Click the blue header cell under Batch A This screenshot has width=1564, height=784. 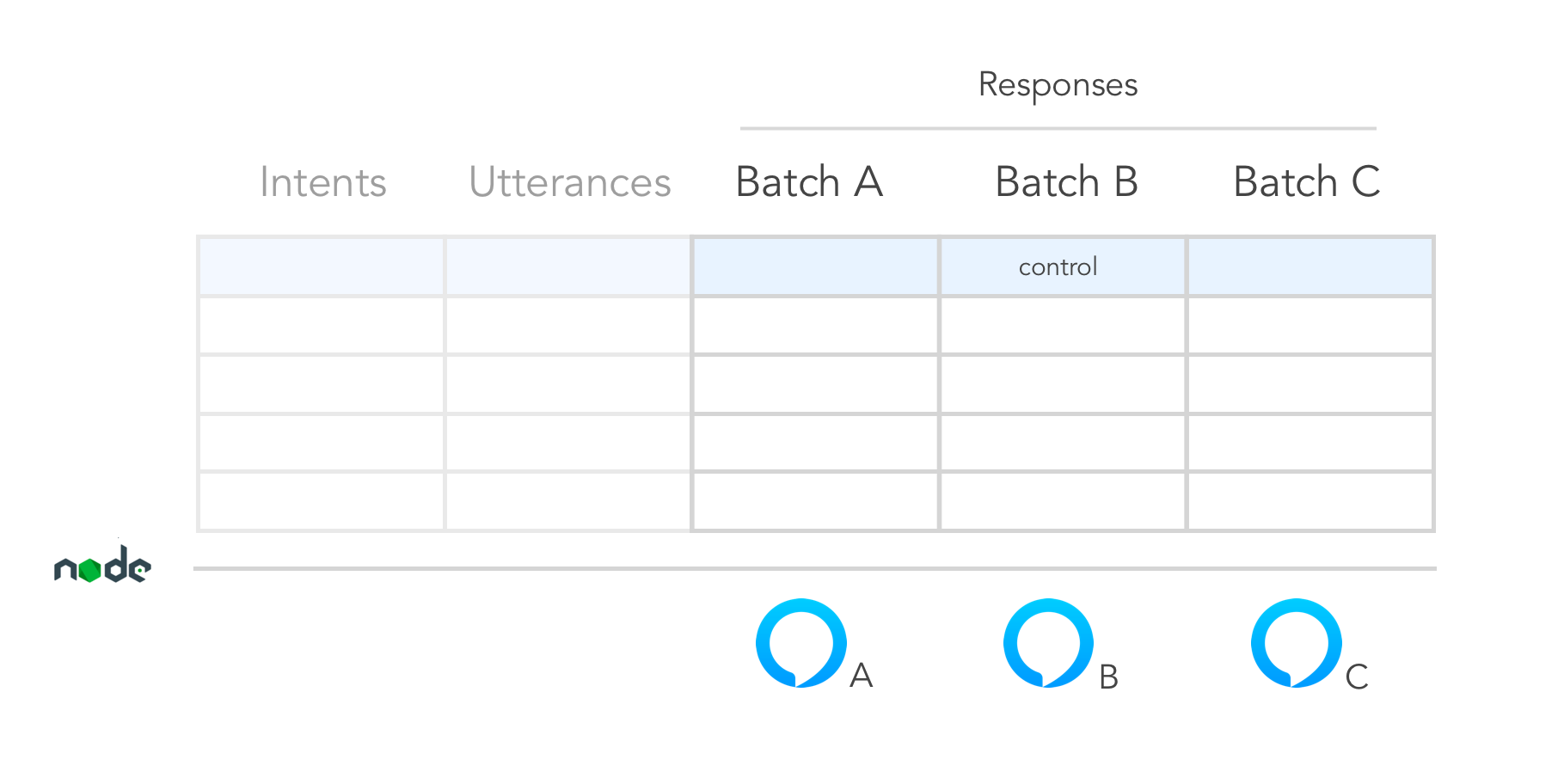click(x=815, y=266)
